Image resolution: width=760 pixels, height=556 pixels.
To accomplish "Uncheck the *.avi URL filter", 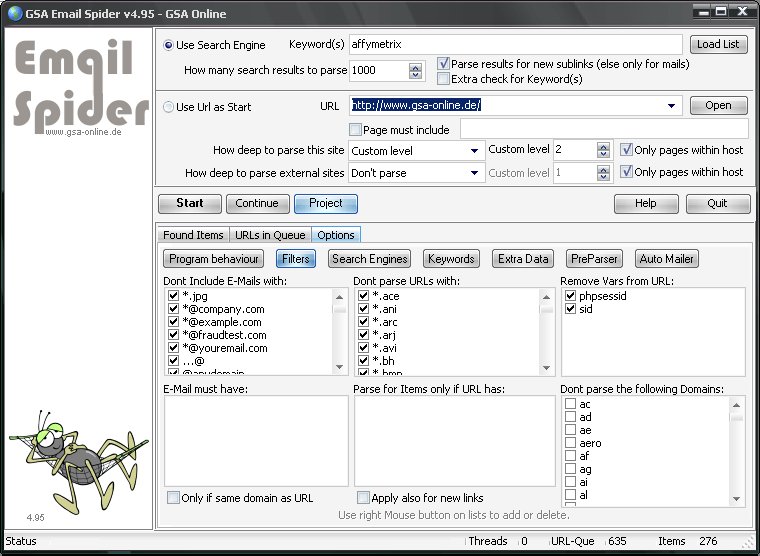I will tap(364, 348).
